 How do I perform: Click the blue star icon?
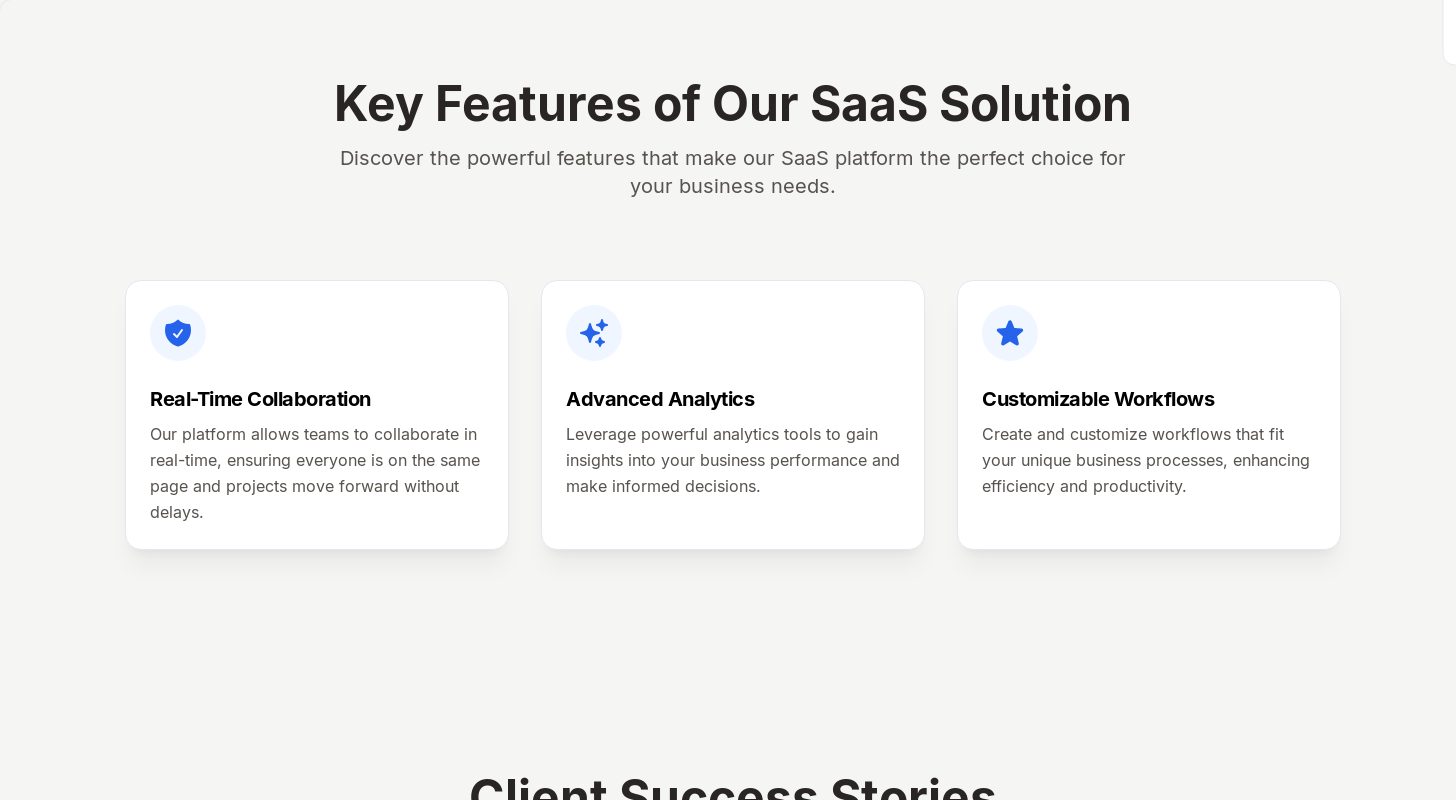click(x=1010, y=333)
